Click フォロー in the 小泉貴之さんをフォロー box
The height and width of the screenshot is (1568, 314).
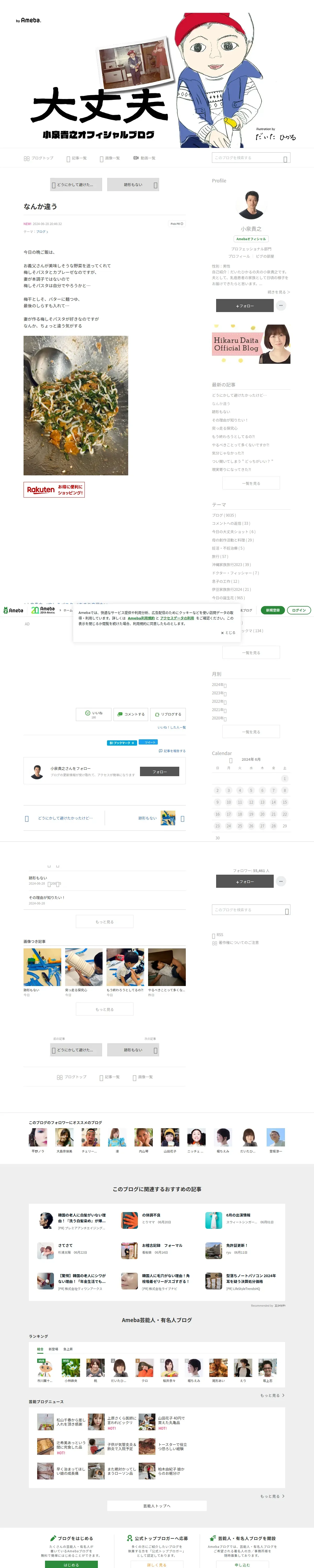point(159,771)
